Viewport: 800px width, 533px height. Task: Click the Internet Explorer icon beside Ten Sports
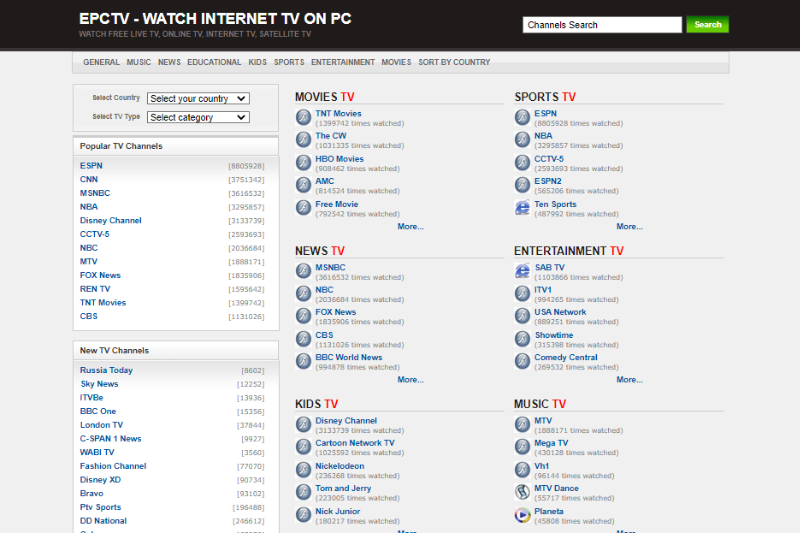[522, 208]
